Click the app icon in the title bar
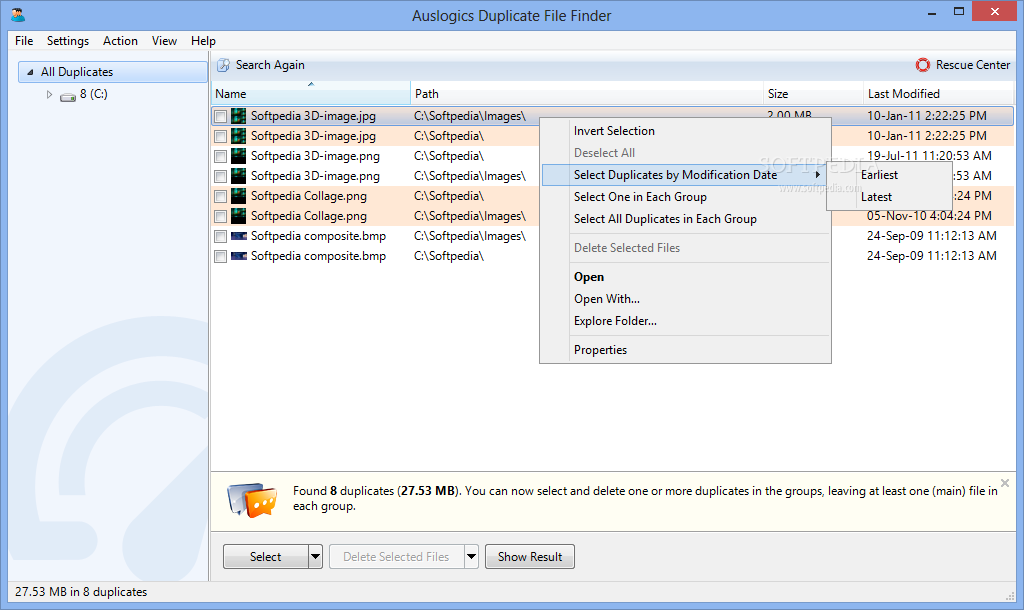The width and height of the screenshot is (1024, 610). 18,14
